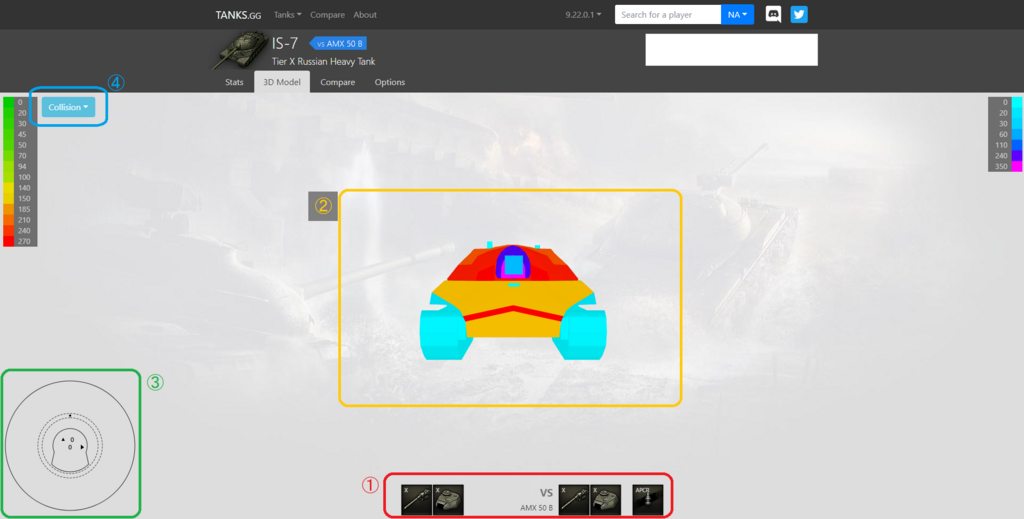This screenshot has height=519, width=1024.
Task: Click the 70 green legend swatch
Action: point(8,155)
